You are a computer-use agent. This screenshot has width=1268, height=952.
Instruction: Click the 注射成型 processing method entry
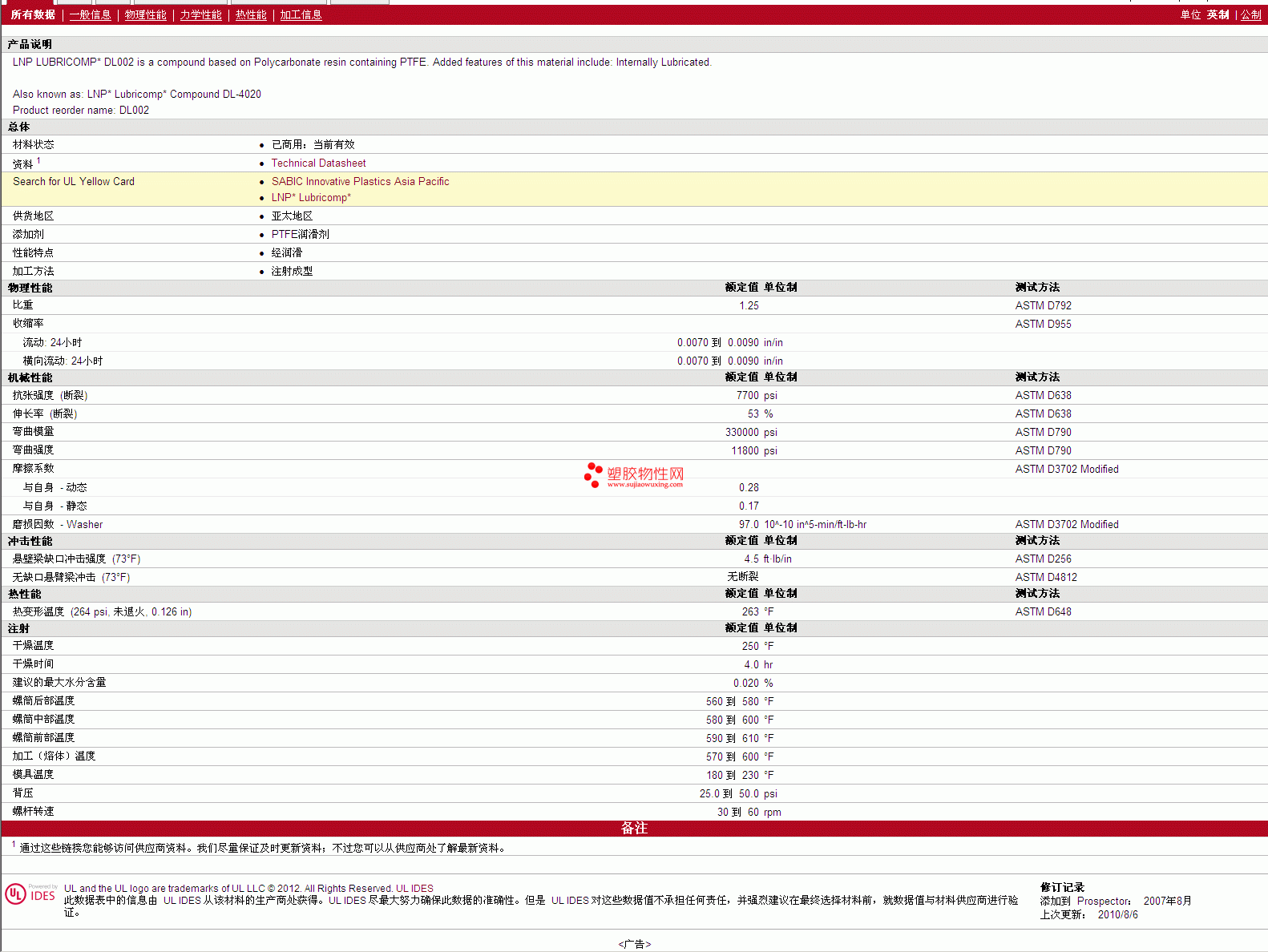[292, 271]
